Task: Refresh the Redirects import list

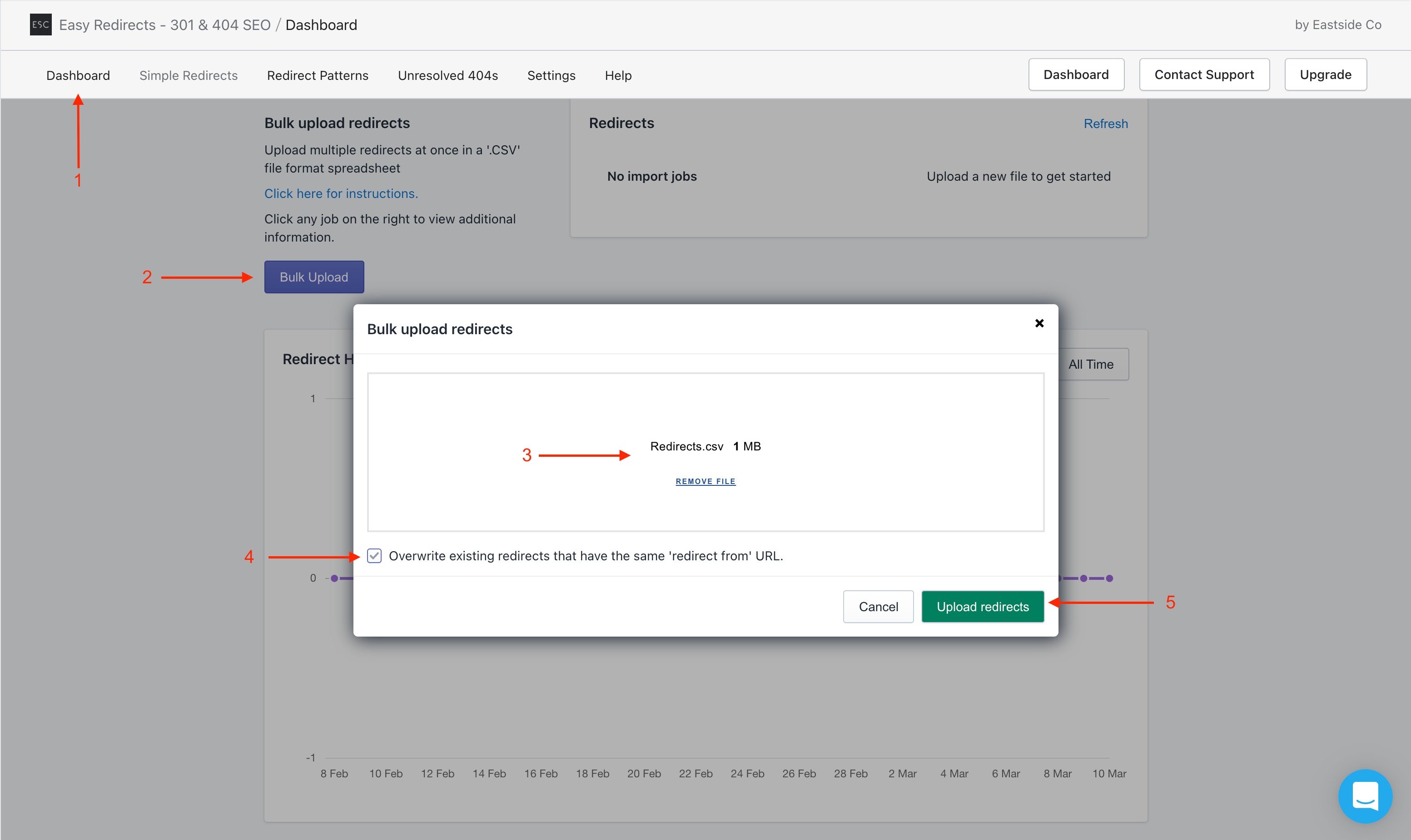Action: 1106,124
